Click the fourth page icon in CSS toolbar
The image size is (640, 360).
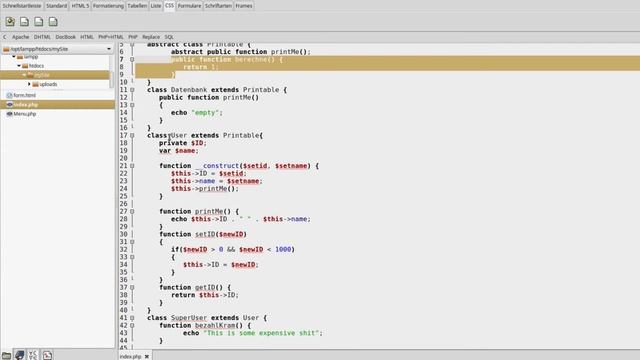[x=53, y=22]
